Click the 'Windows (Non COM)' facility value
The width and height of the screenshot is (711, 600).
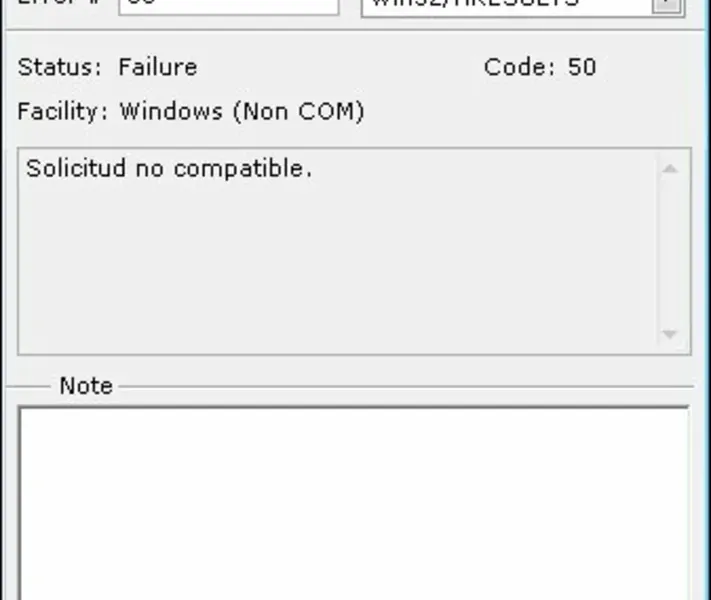click(242, 111)
